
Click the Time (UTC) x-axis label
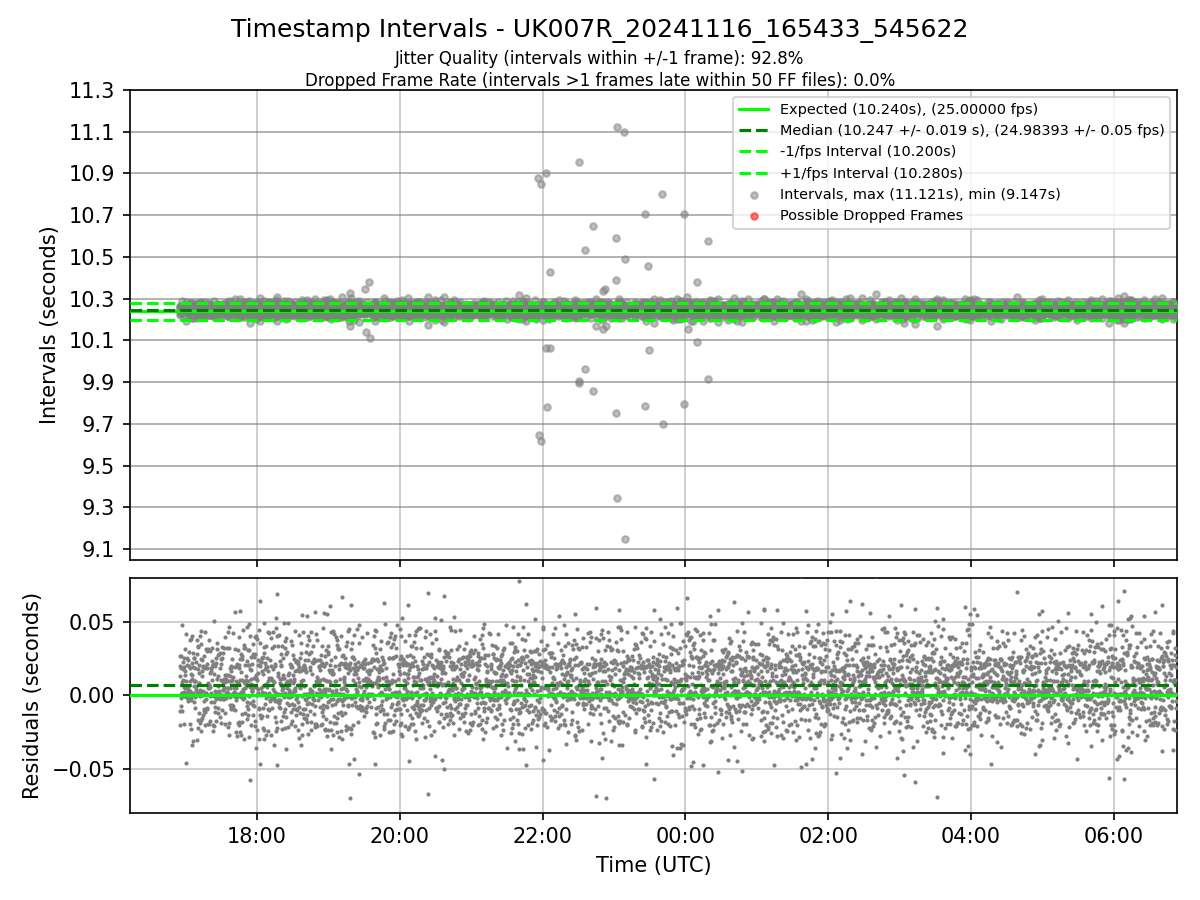[653, 865]
